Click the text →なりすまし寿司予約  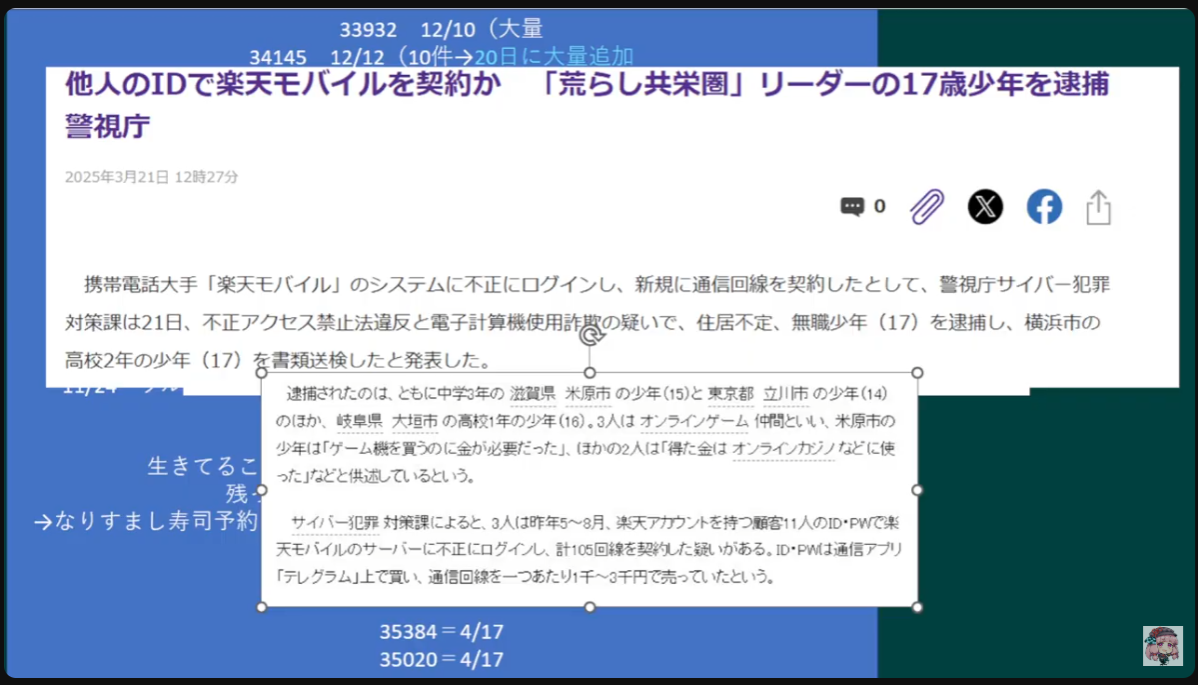[x=146, y=522]
